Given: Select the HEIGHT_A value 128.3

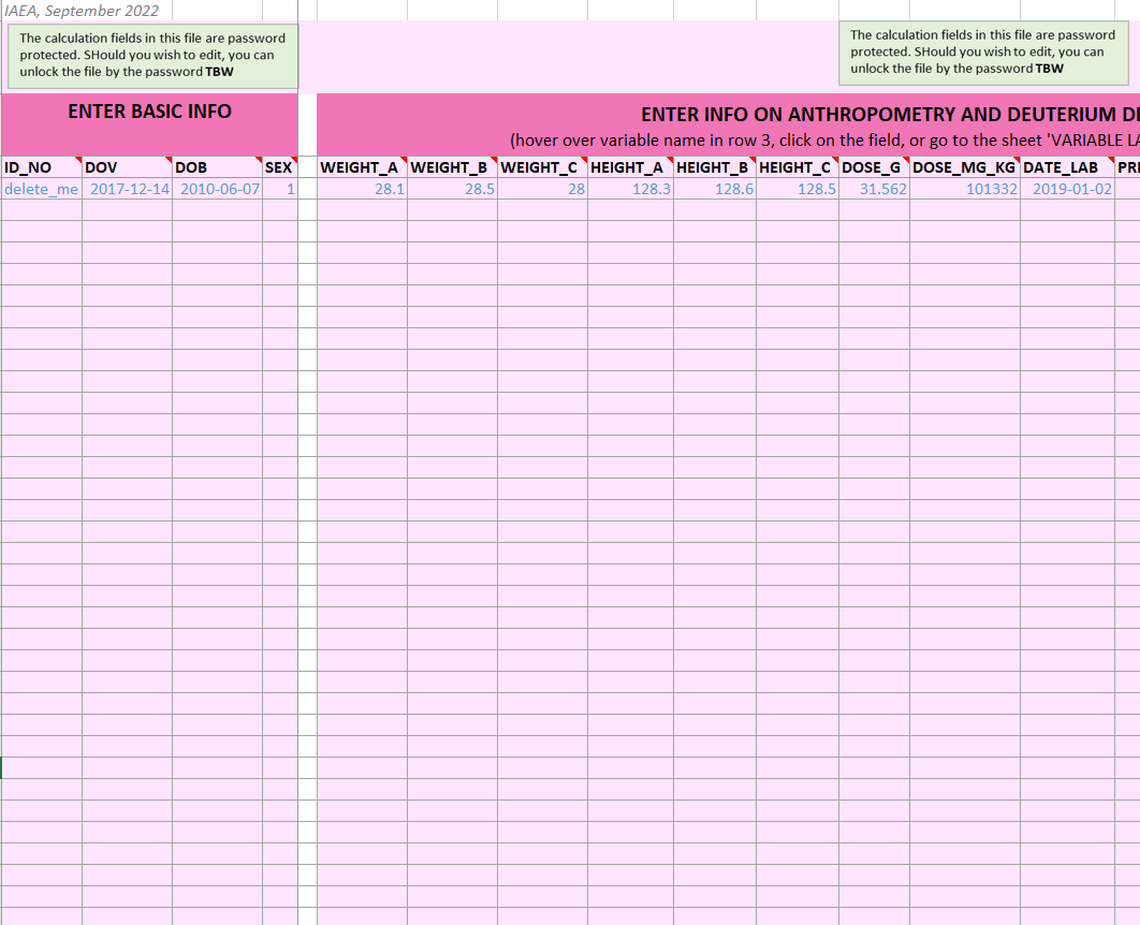Looking at the screenshot, I should 630,189.
